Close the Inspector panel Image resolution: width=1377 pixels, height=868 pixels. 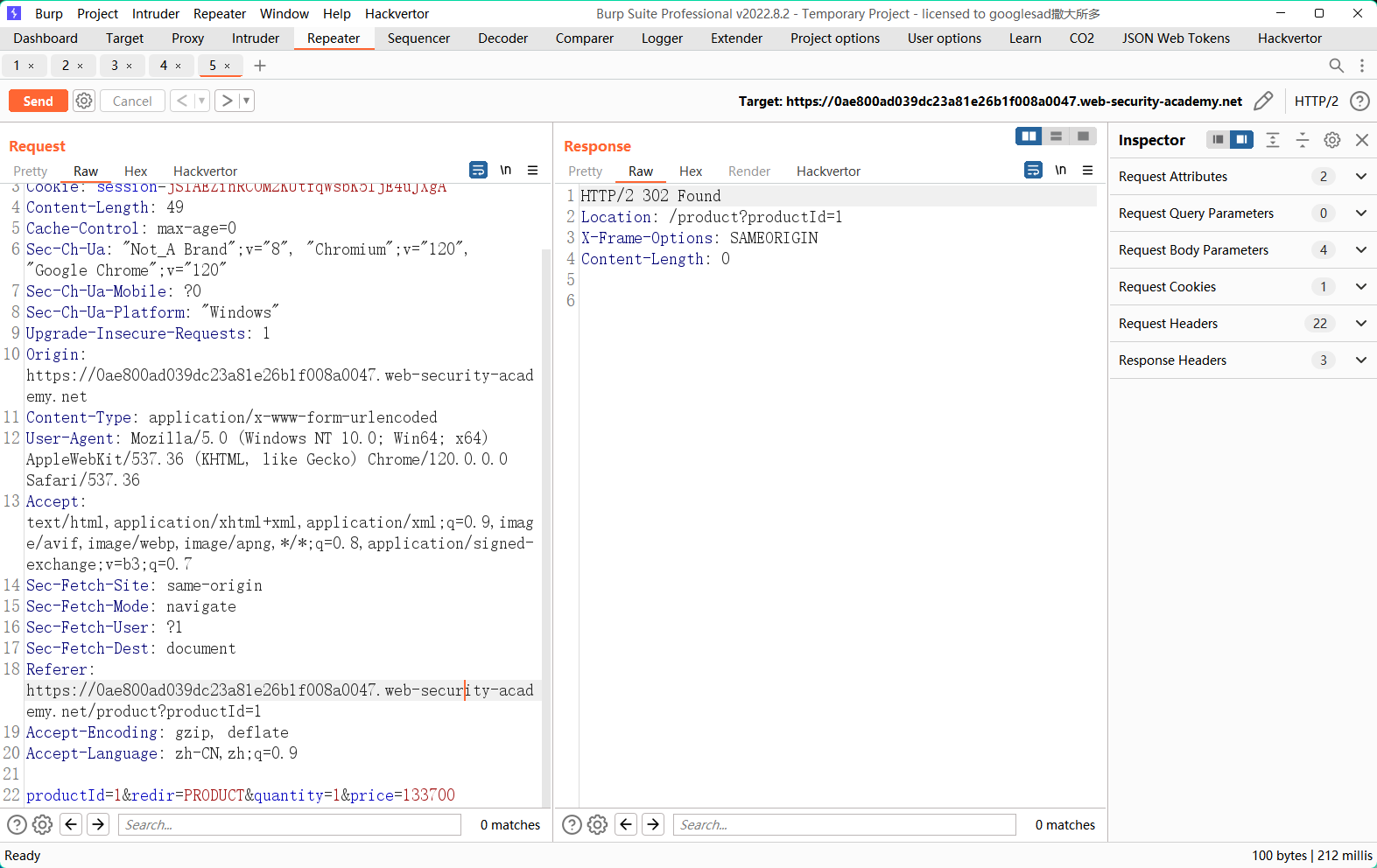tap(1362, 140)
